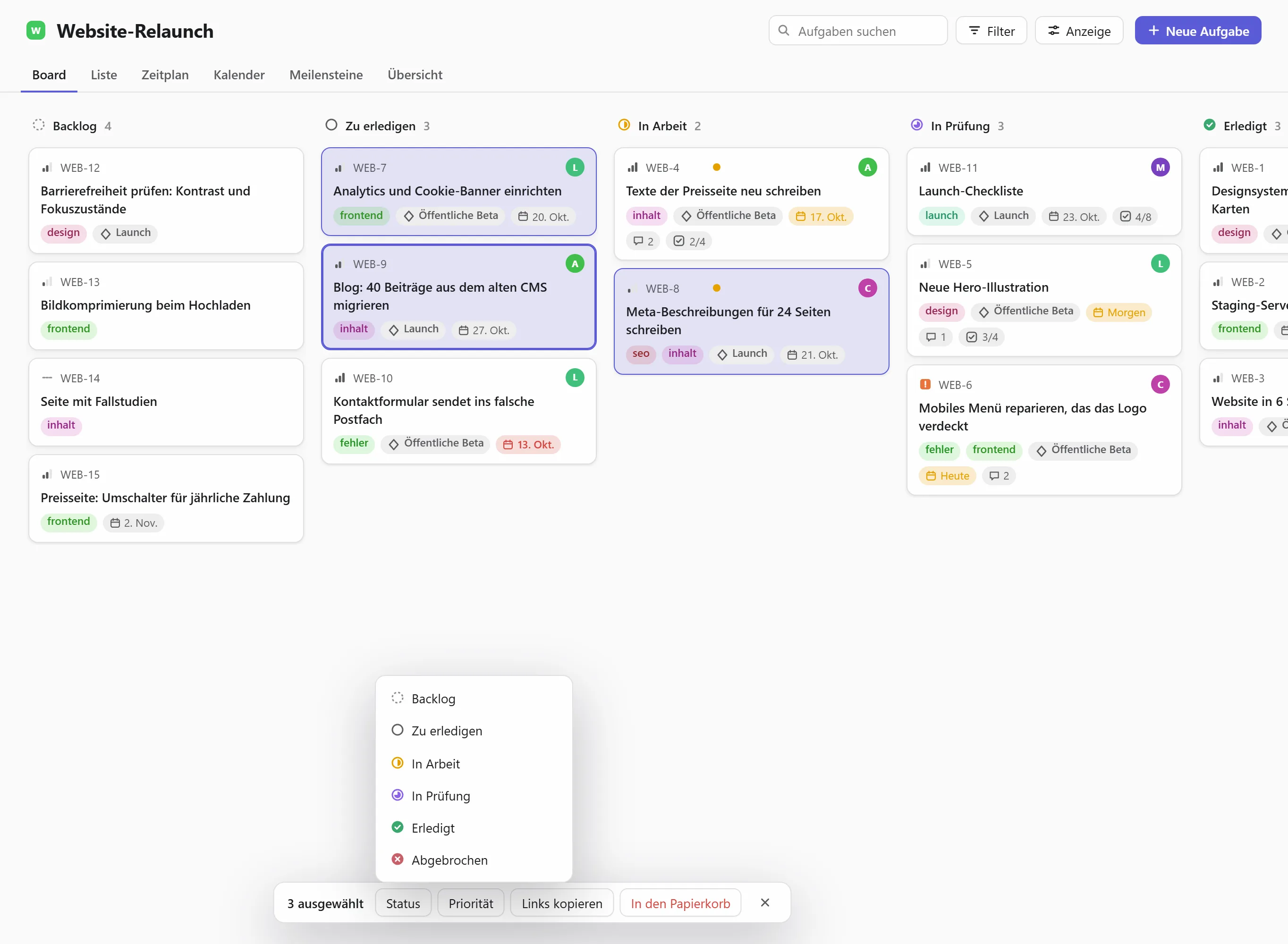Click the Backlog column status icon
Viewport: 1288px width, 944px height.
click(38, 125)
